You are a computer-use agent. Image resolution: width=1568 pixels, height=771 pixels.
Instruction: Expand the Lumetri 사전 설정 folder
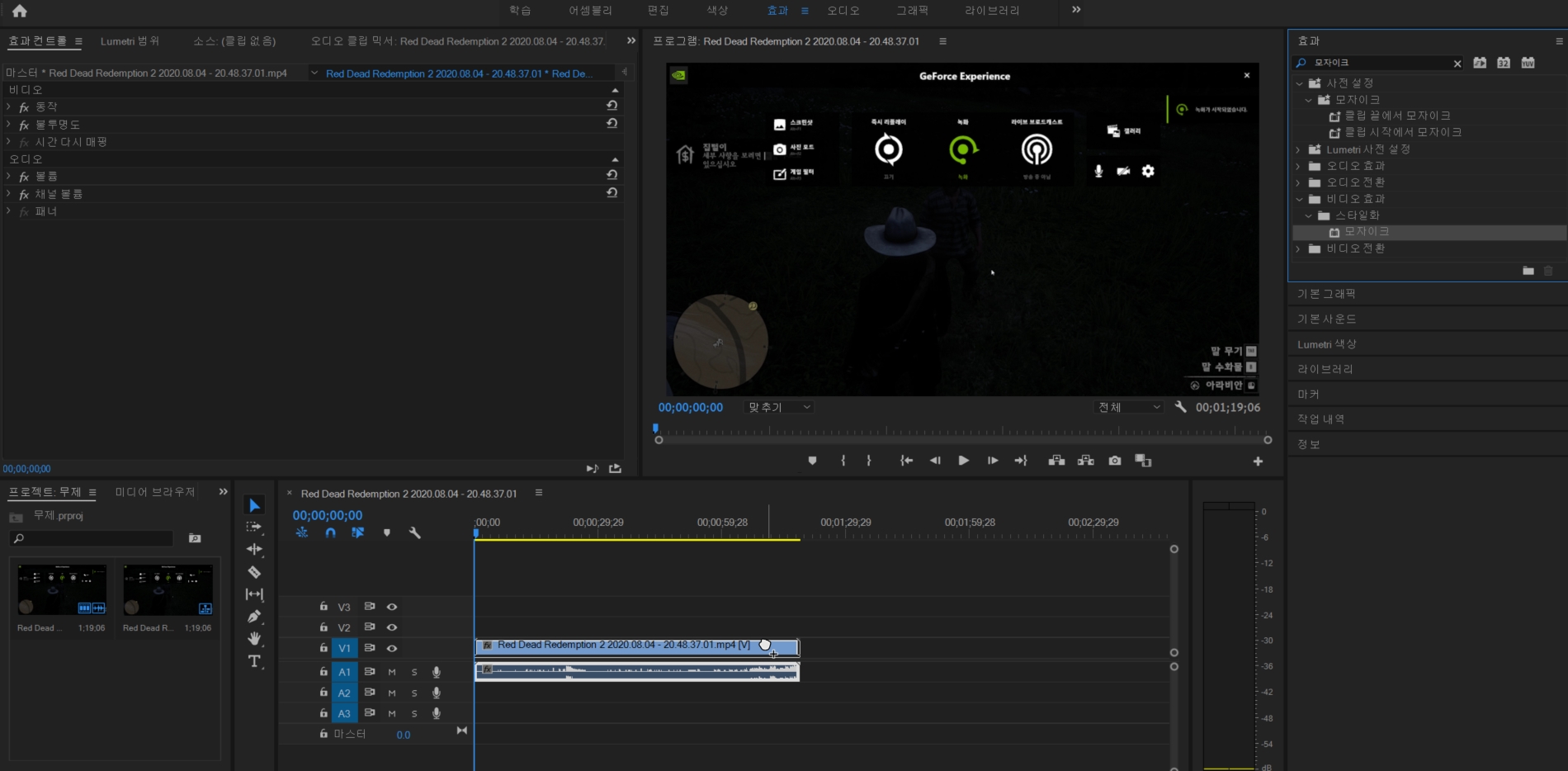pyautogui.click(x=1298, y=149)
